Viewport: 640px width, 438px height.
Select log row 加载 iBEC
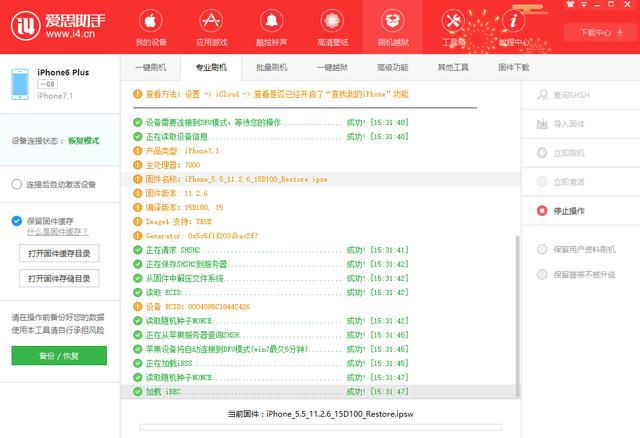click(320, 391)
